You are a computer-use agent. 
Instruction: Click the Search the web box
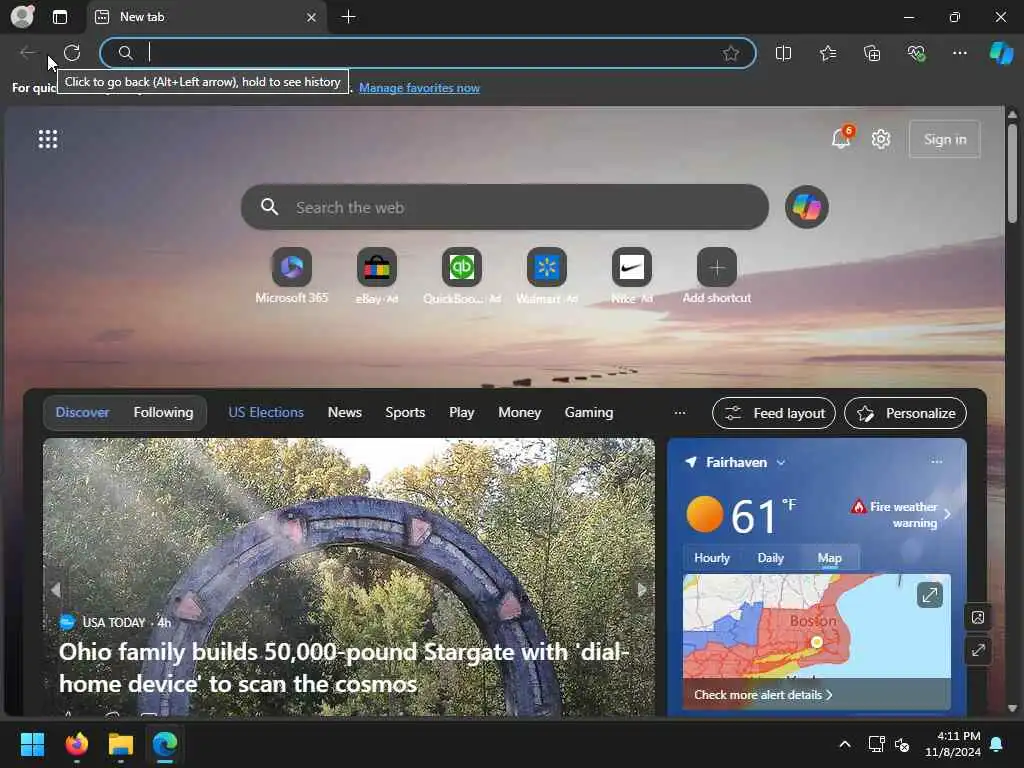[504, 207]
